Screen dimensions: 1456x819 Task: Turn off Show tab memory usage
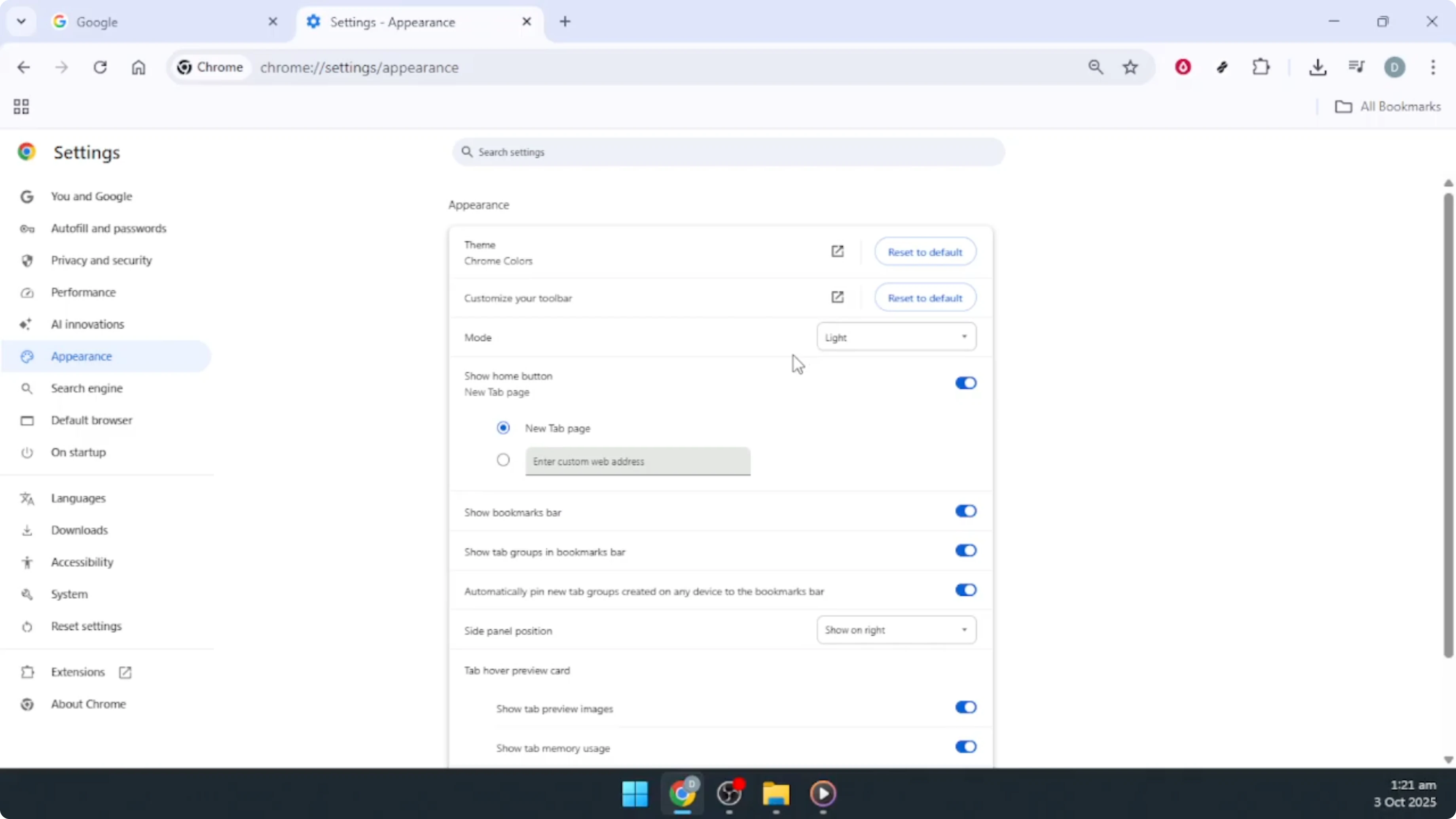coord(965,747)
